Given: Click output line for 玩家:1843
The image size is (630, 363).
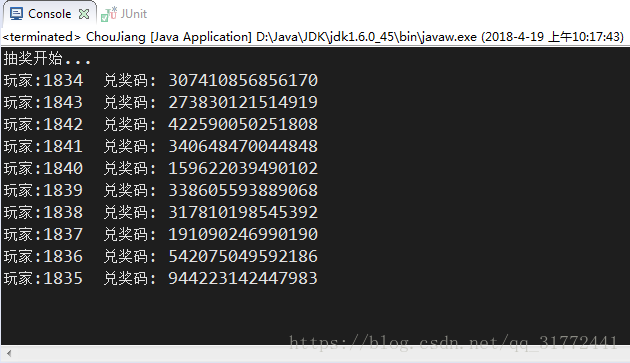Looking at the screenshot, I should click(161, 102).
